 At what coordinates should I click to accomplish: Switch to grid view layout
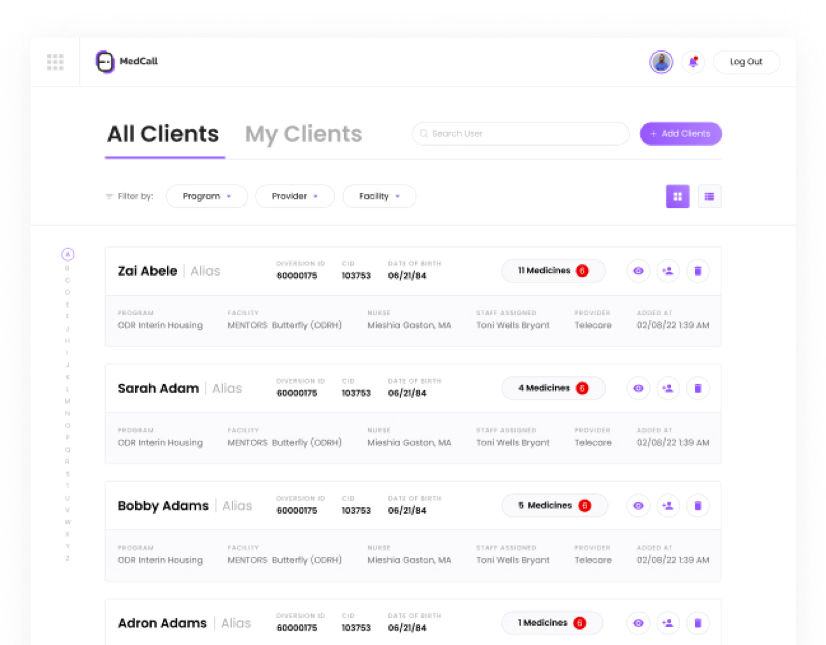(x=678, y=197)
